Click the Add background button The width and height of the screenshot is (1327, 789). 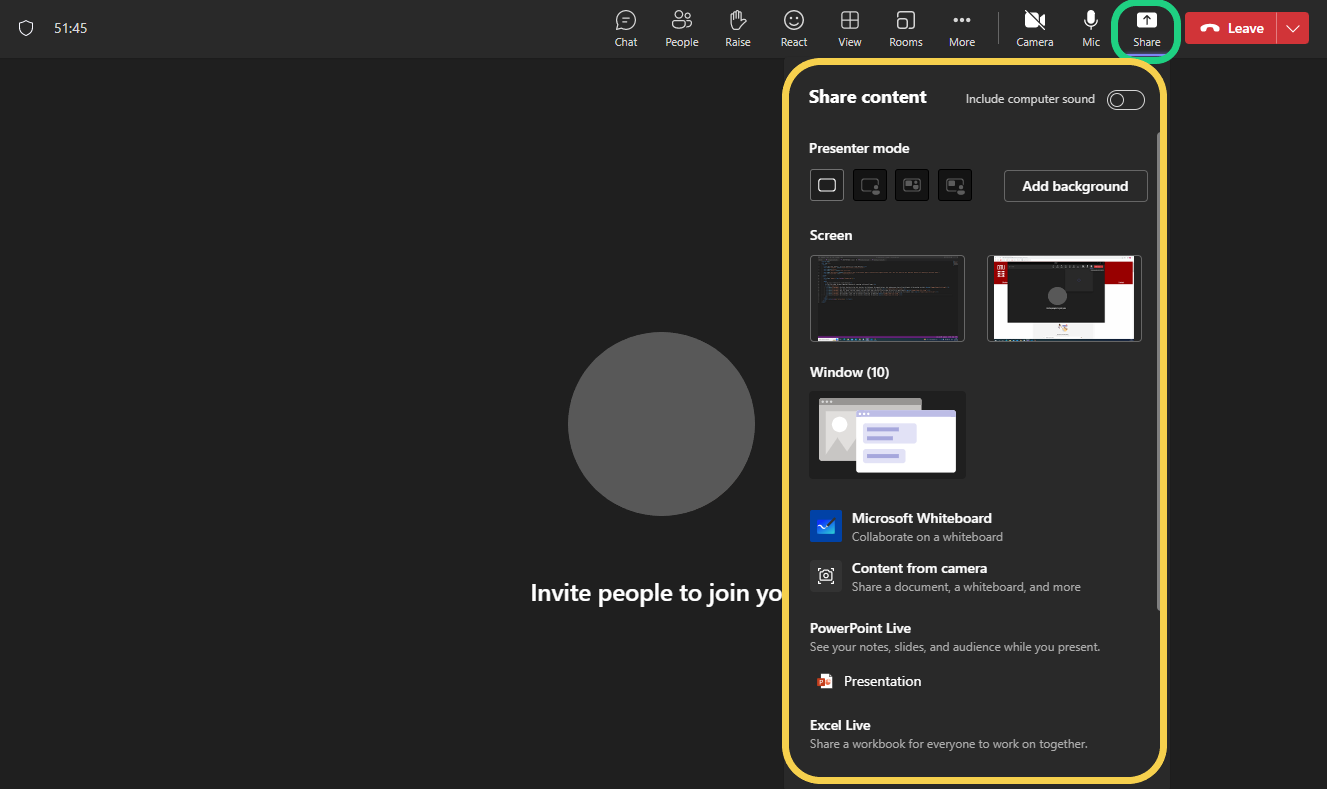[x=1075, y=186]
